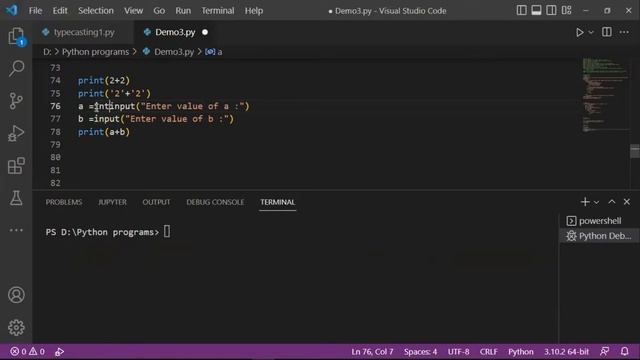Select the Terminal panel tab
Viewport: 640px width, 360px height.
pos(278,202)
